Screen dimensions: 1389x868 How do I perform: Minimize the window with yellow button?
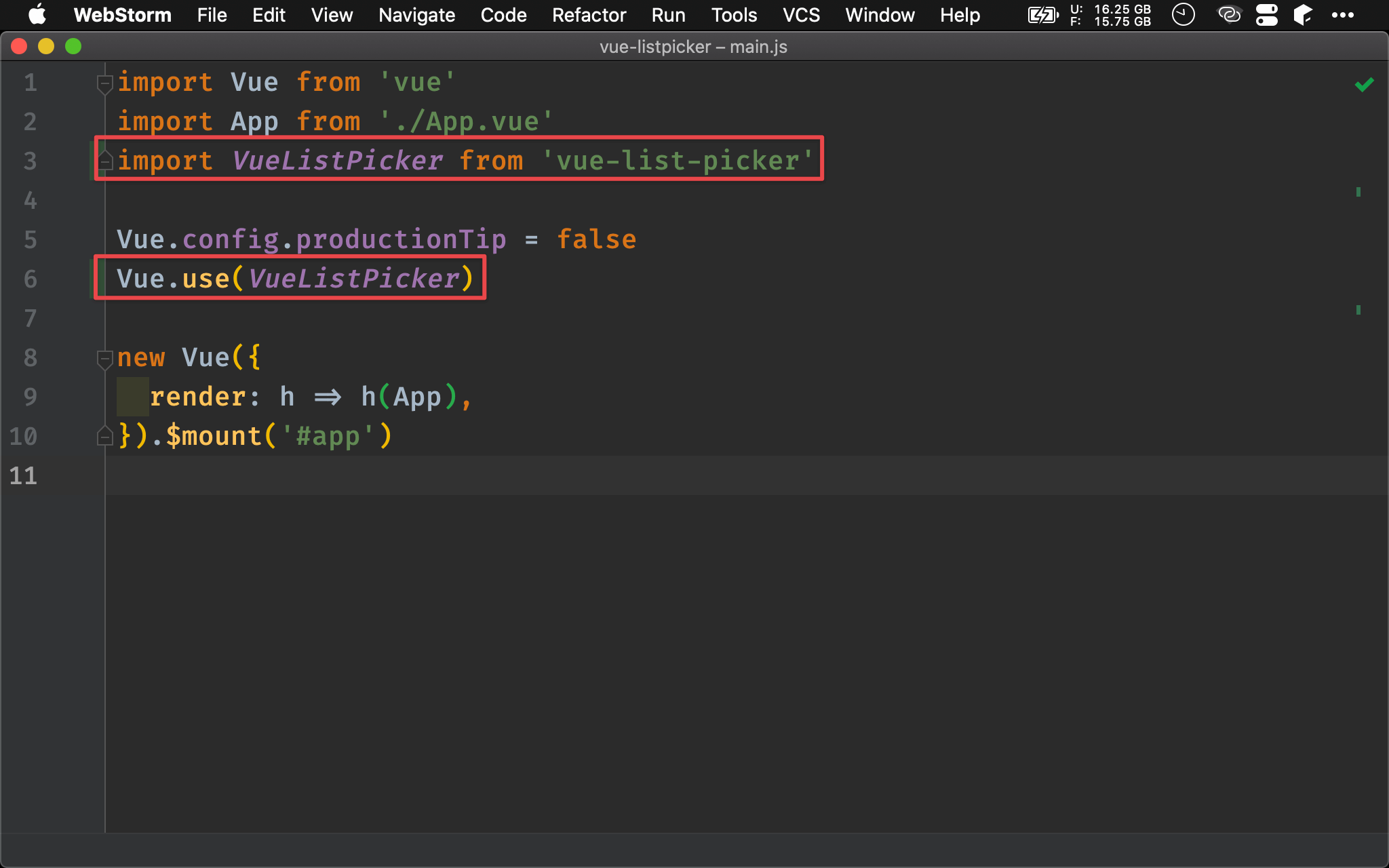[x=46, y=46]
